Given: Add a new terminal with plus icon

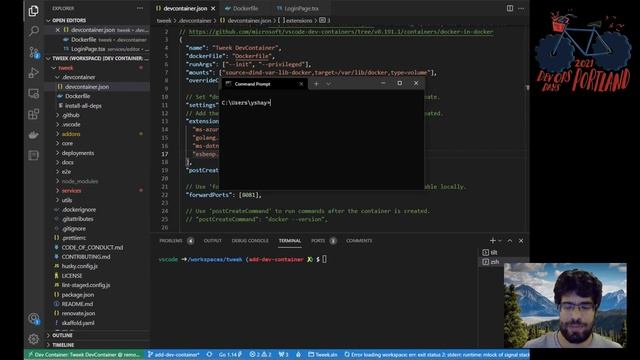Looking at the screenshot, I should 492,240.
